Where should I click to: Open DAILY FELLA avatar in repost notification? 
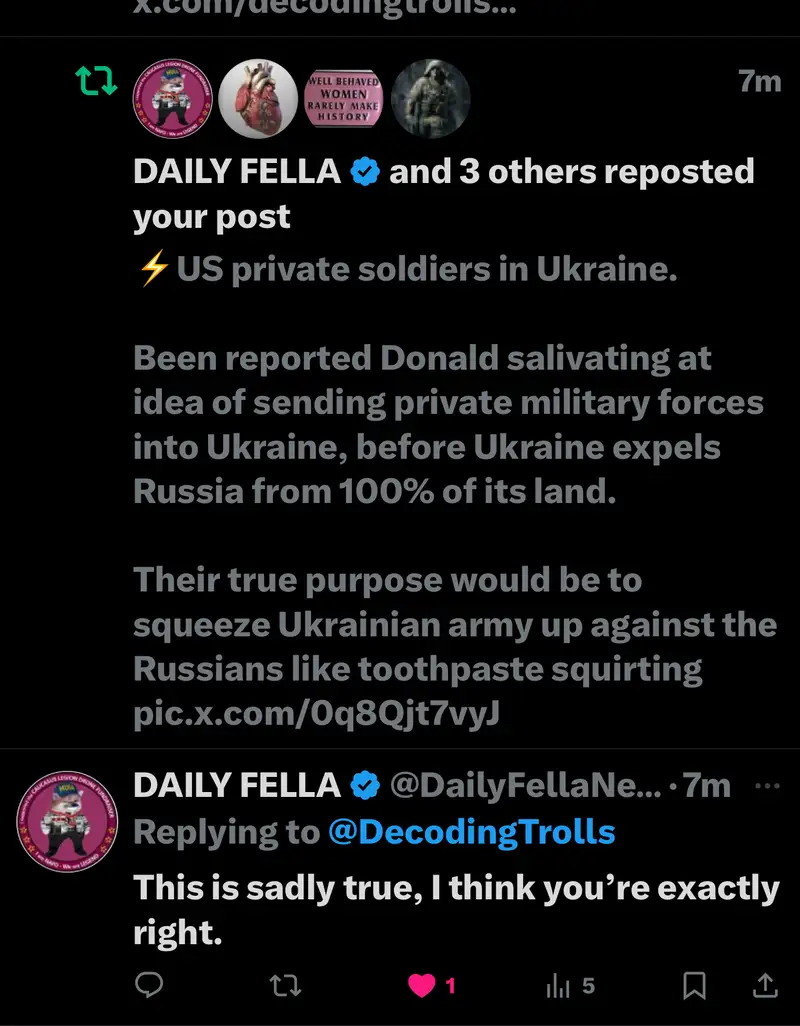coord(172,98)
